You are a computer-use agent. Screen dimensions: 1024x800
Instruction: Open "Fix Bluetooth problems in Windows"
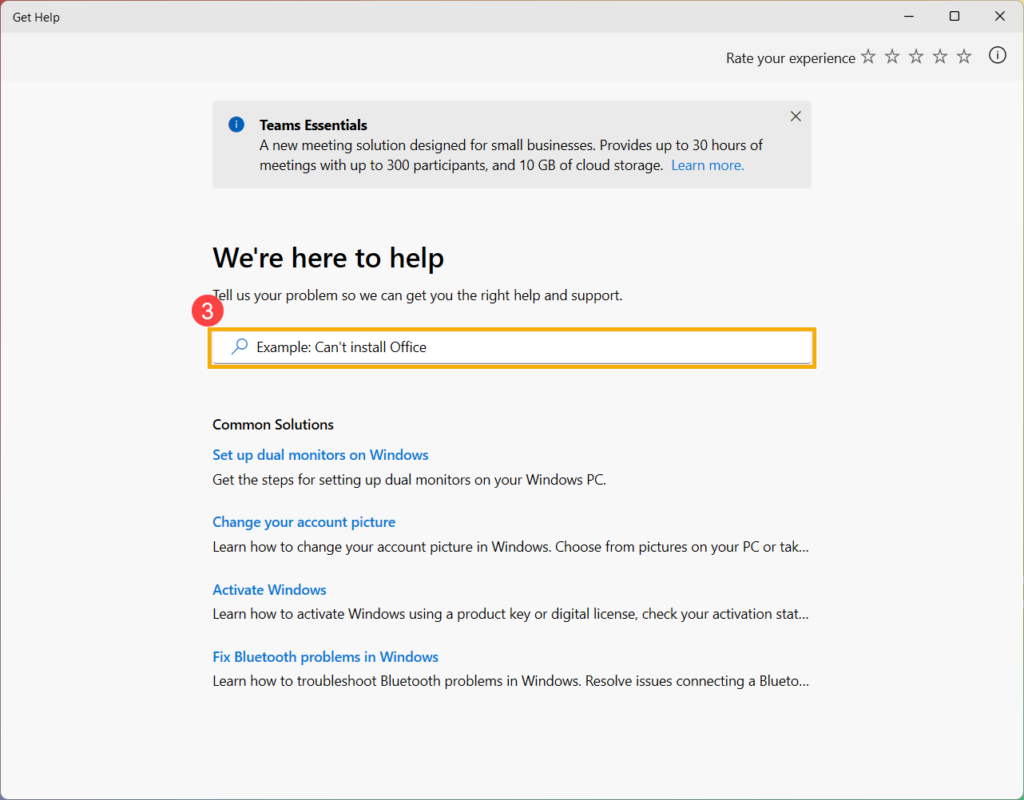(x=325, y=656)
